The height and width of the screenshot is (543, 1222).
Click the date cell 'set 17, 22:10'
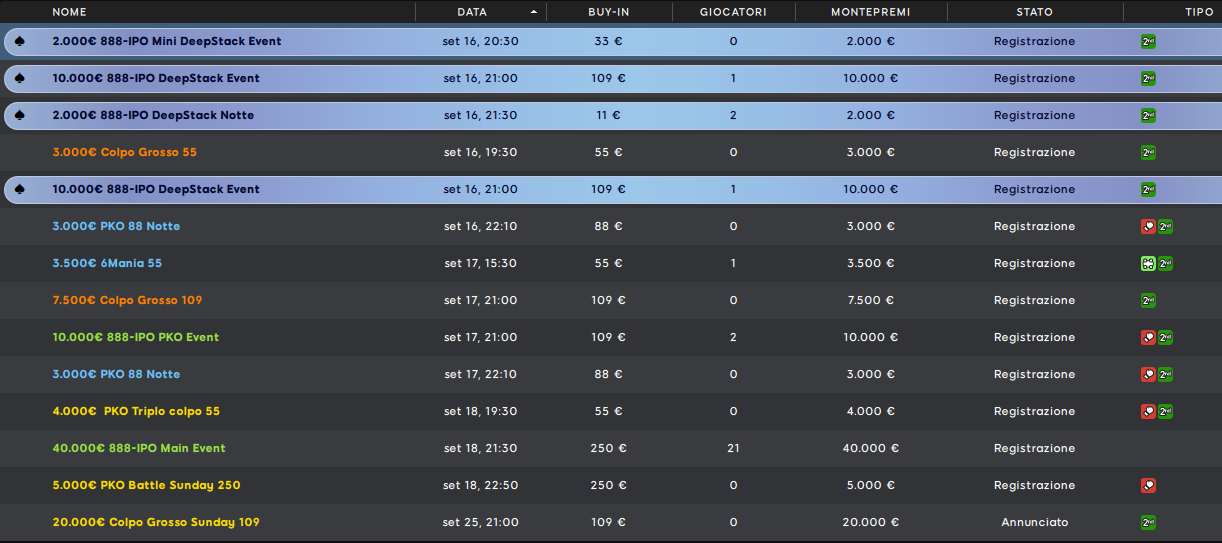click(x=480, y=375)
